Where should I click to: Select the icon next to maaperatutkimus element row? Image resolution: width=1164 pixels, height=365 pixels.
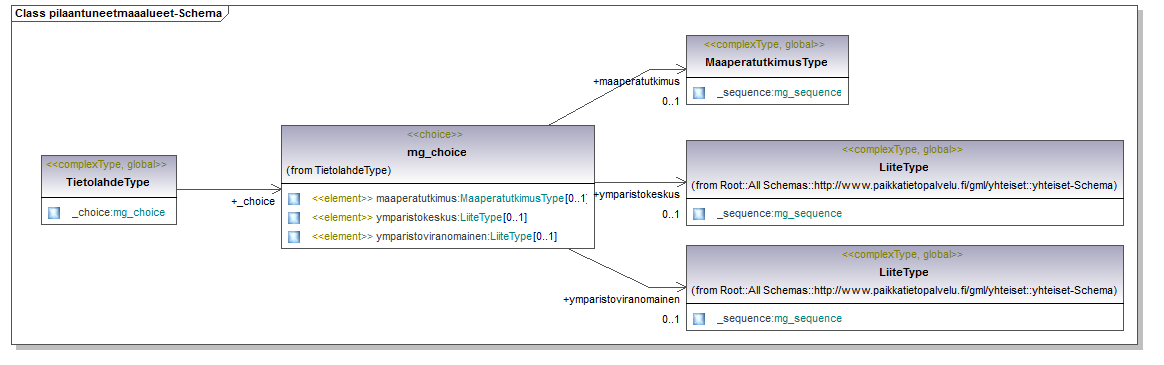click(294, 199)
